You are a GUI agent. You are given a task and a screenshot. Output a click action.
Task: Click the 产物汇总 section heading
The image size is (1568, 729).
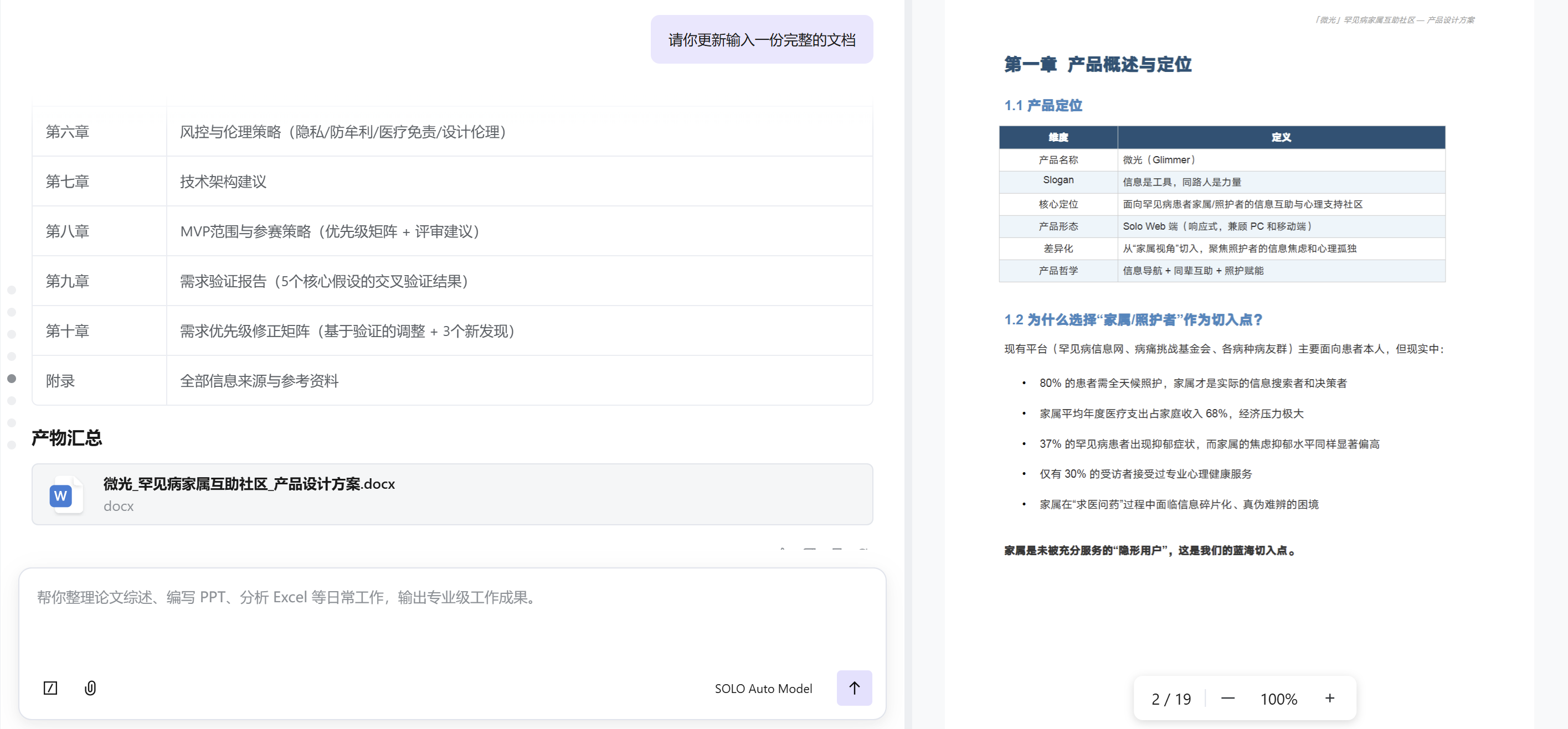(67, 437)
